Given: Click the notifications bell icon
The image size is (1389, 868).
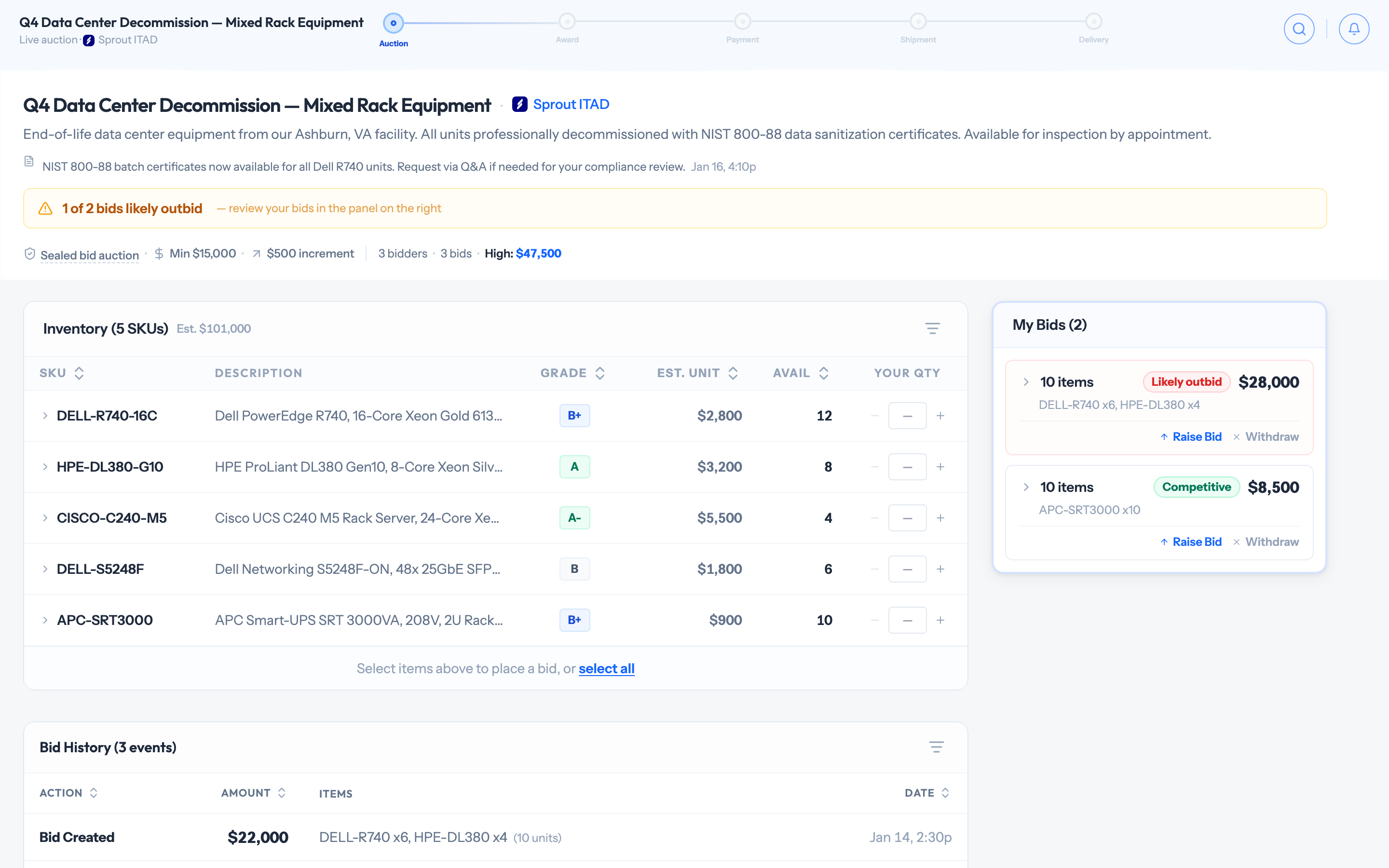Looking at the screenshot, I should click(x=1354, y=29).
